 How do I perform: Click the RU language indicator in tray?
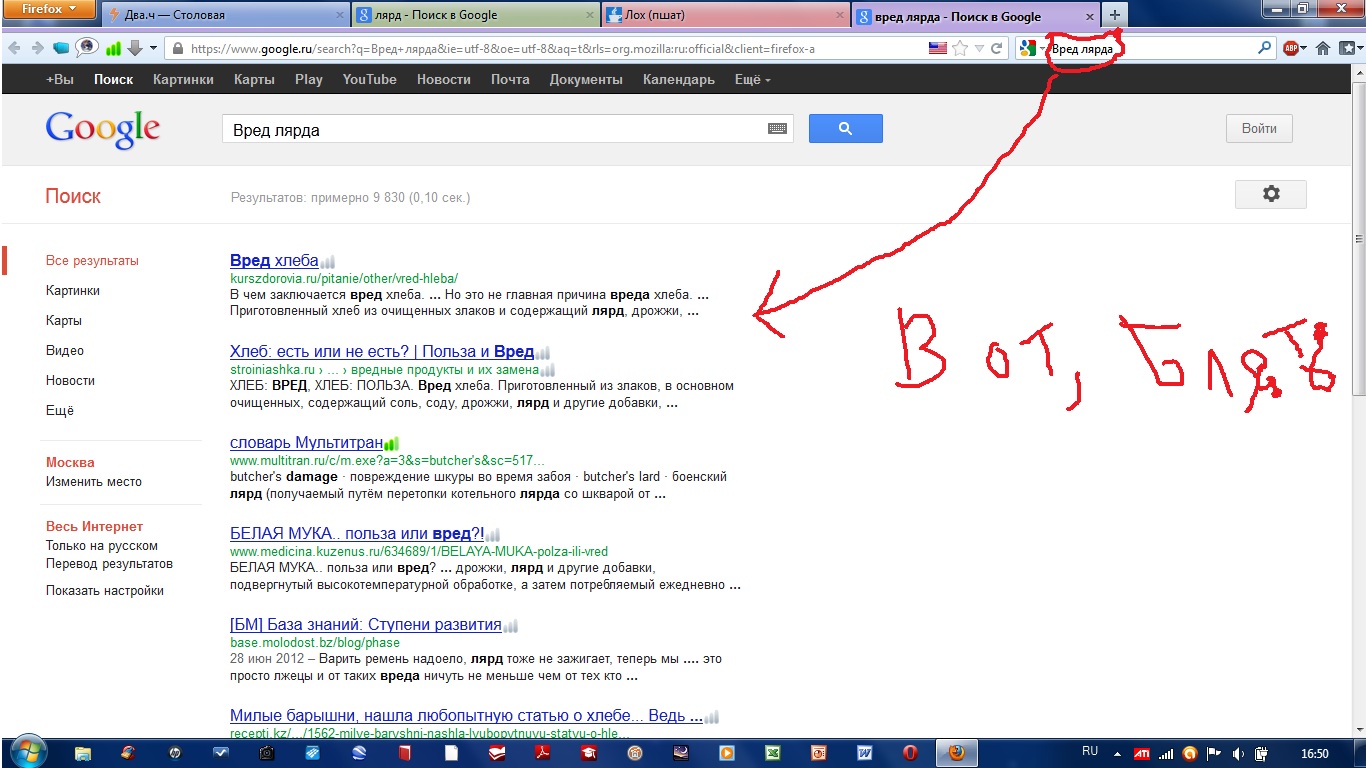1090,751
